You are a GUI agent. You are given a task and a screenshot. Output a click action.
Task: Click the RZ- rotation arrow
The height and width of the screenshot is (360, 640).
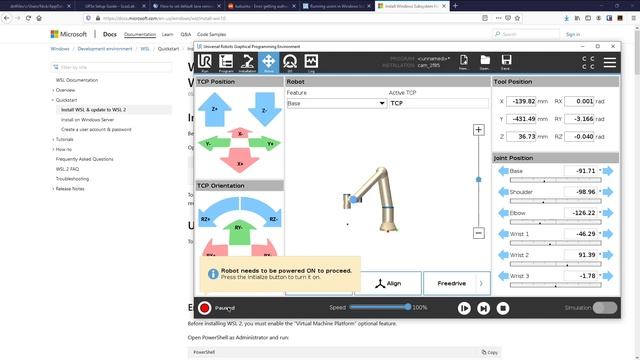pyautogui.click(x=262, y=211)
